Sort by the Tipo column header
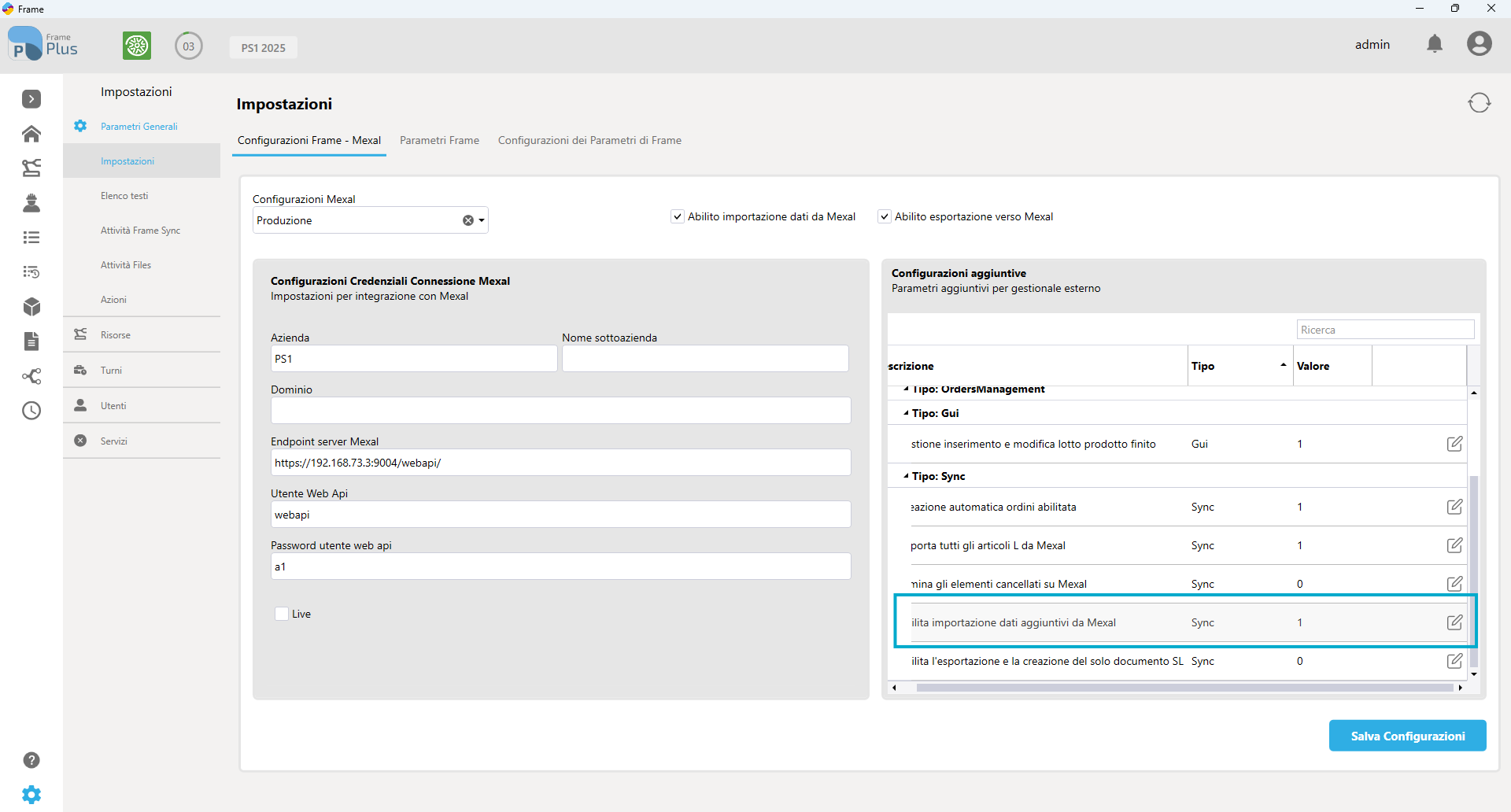 coord(1240,366)
